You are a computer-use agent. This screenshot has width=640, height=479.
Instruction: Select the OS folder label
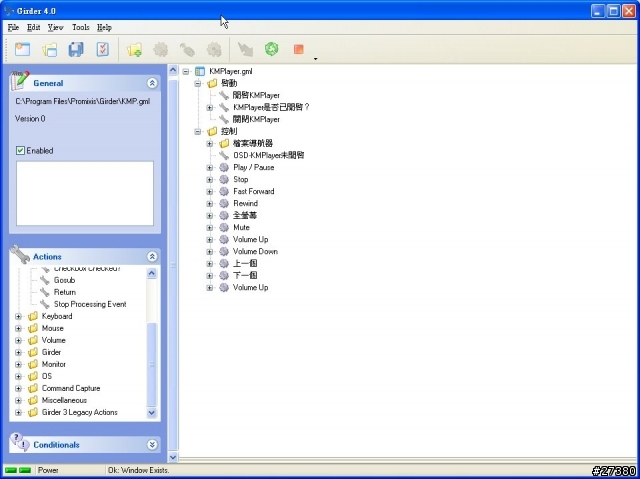(x=47, y=376)
